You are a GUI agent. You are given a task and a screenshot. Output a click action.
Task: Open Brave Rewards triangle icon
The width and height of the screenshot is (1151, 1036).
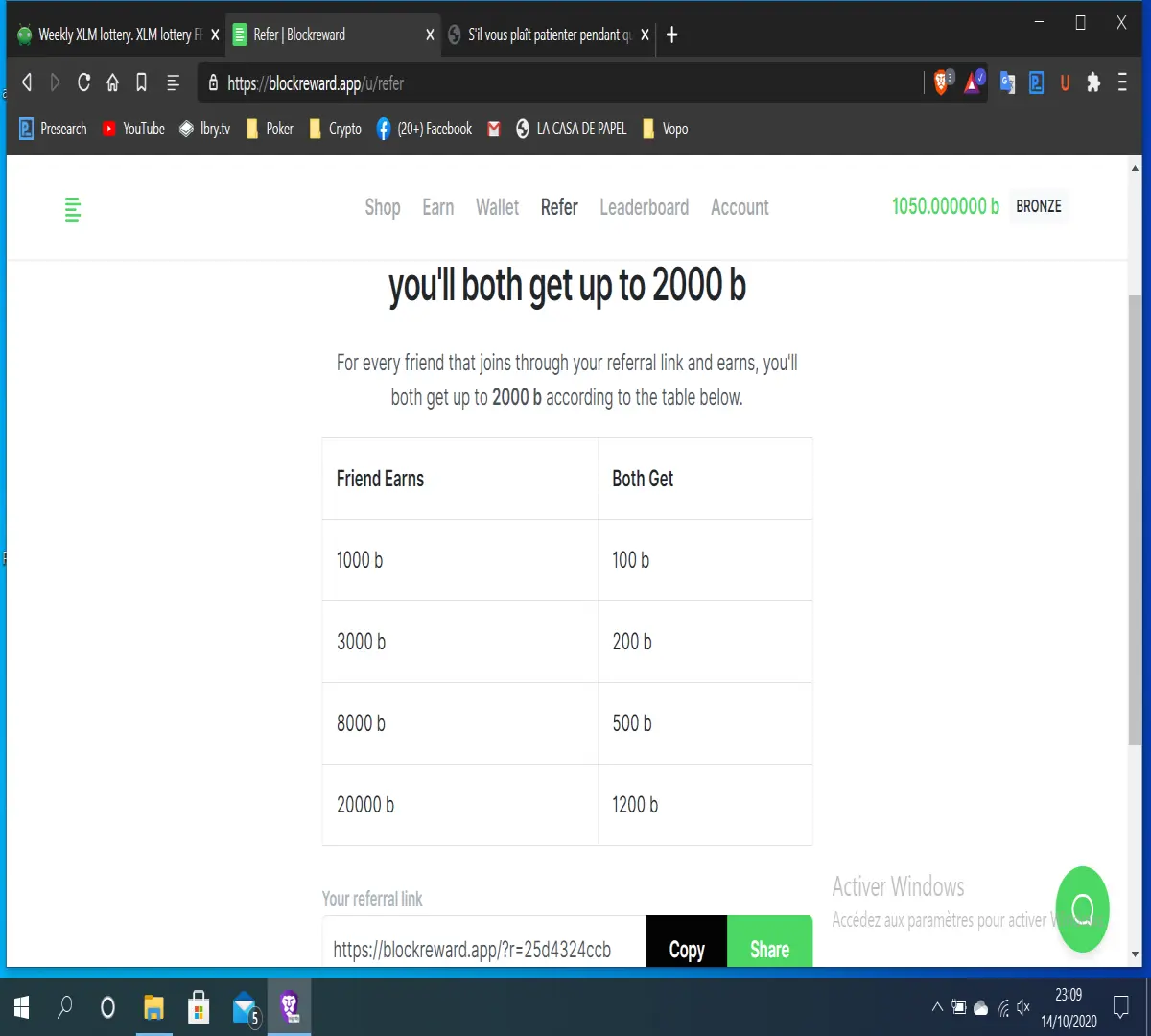(x=974, y=82)
